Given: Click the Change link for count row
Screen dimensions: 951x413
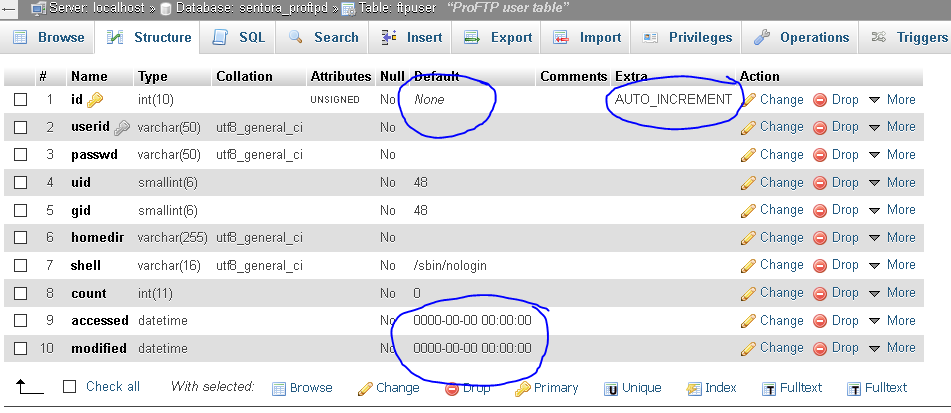Looking at the screenshot, I should [x=781, y=293].
